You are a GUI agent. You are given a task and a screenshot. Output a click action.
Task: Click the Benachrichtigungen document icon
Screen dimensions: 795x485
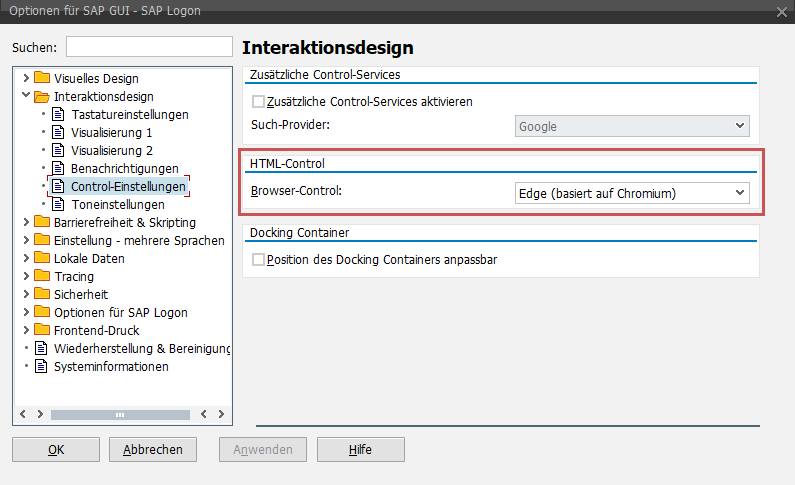[58, 168]
